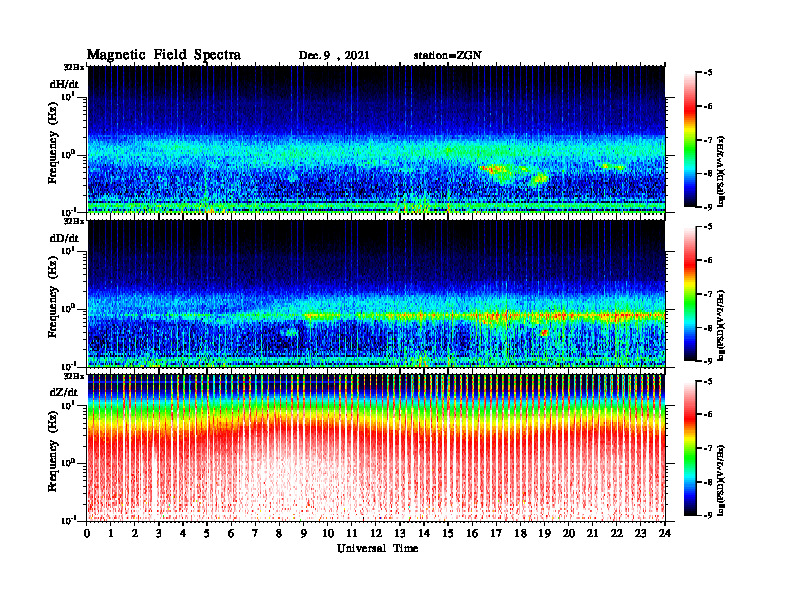Click the -9 value on the dZ/dt color bar

(x=708, y=515)
